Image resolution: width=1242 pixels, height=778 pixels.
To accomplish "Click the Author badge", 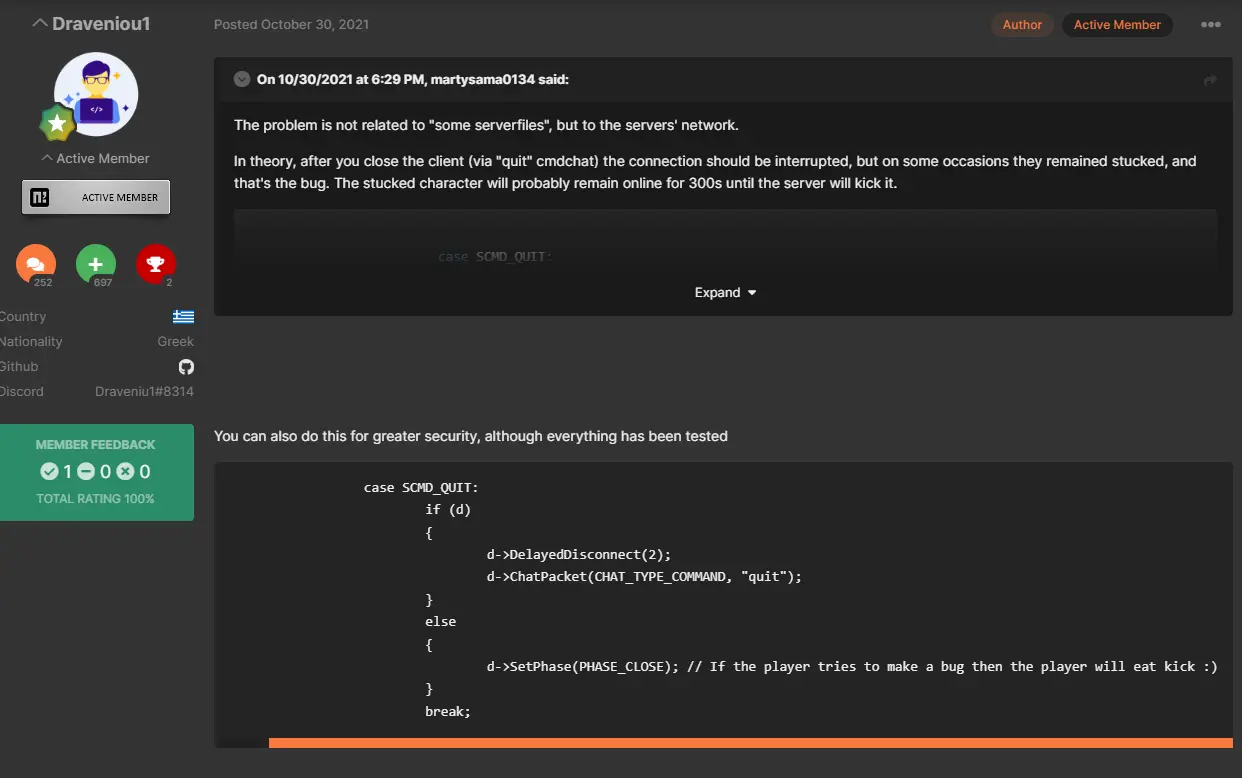I will (1022, 25).
